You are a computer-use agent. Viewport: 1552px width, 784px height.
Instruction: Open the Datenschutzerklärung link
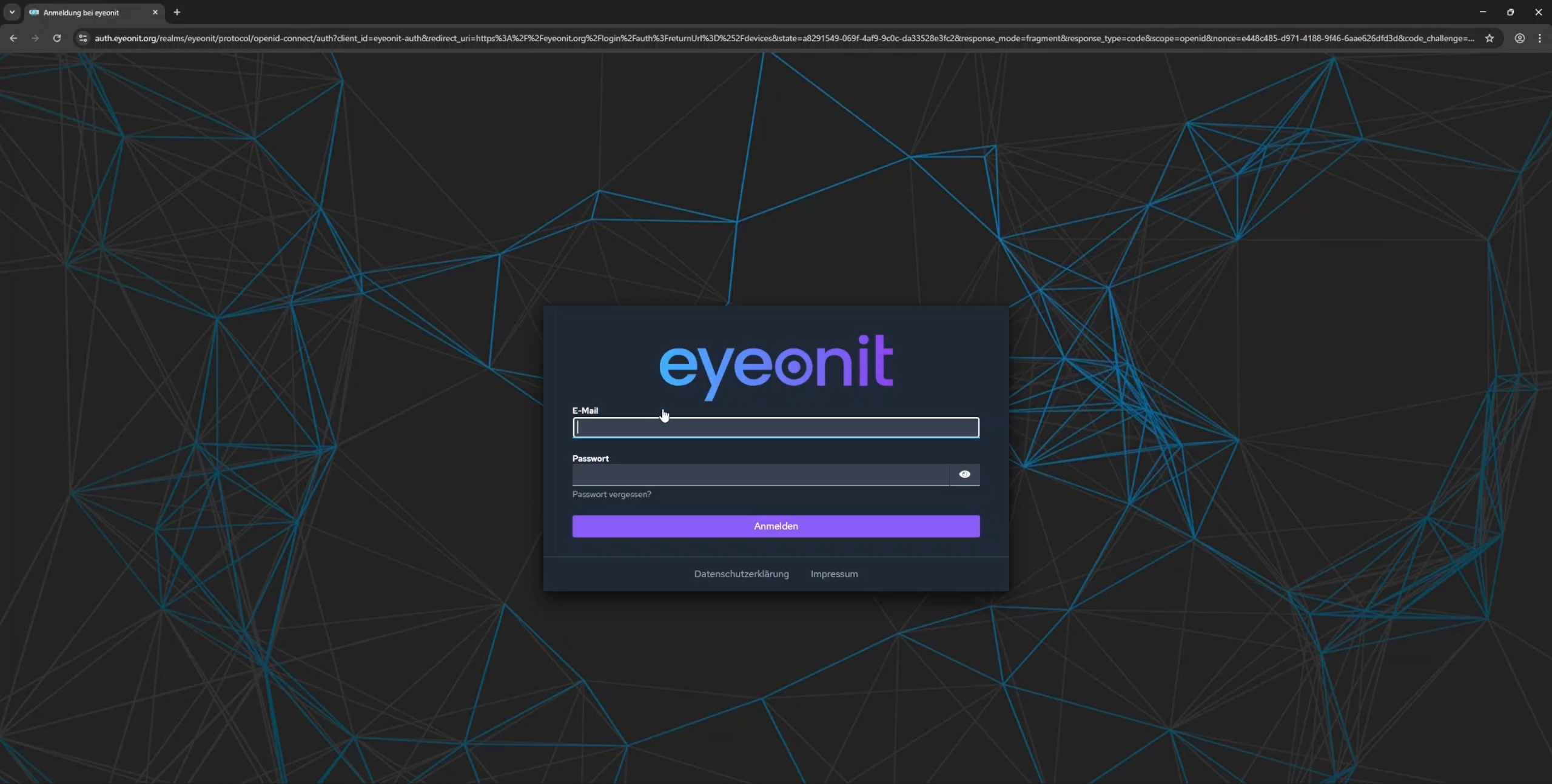point(741,574)
